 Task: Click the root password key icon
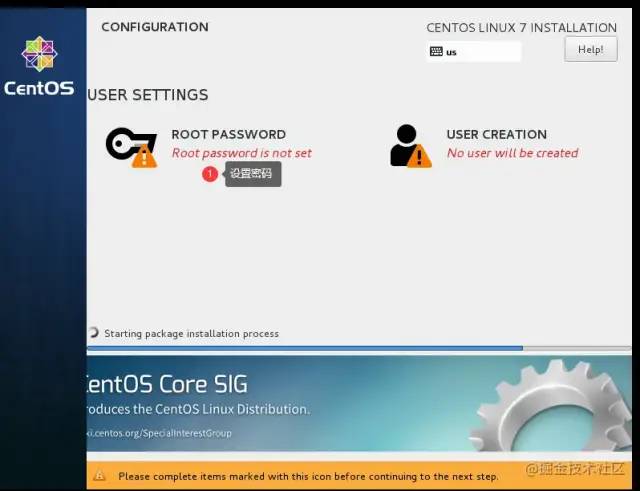click(x=131, y=147)
